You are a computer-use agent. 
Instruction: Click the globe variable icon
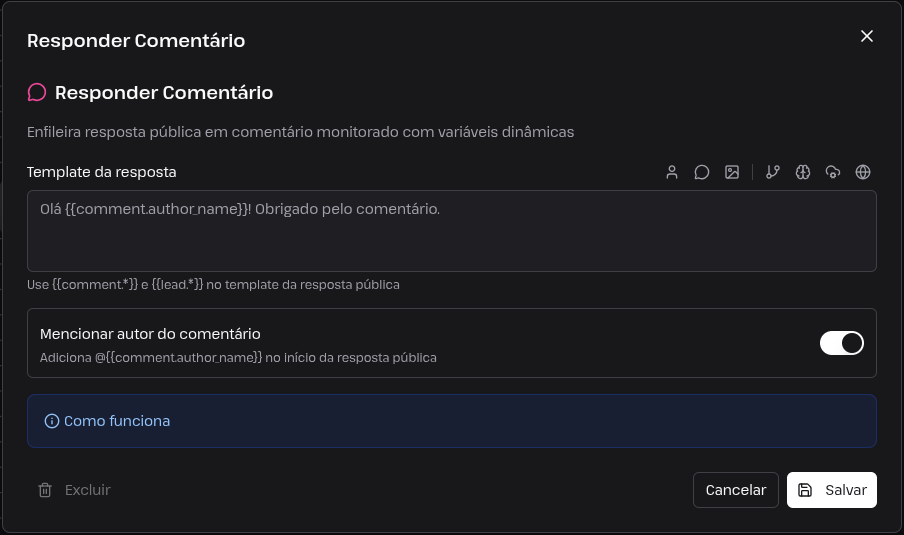863,172
